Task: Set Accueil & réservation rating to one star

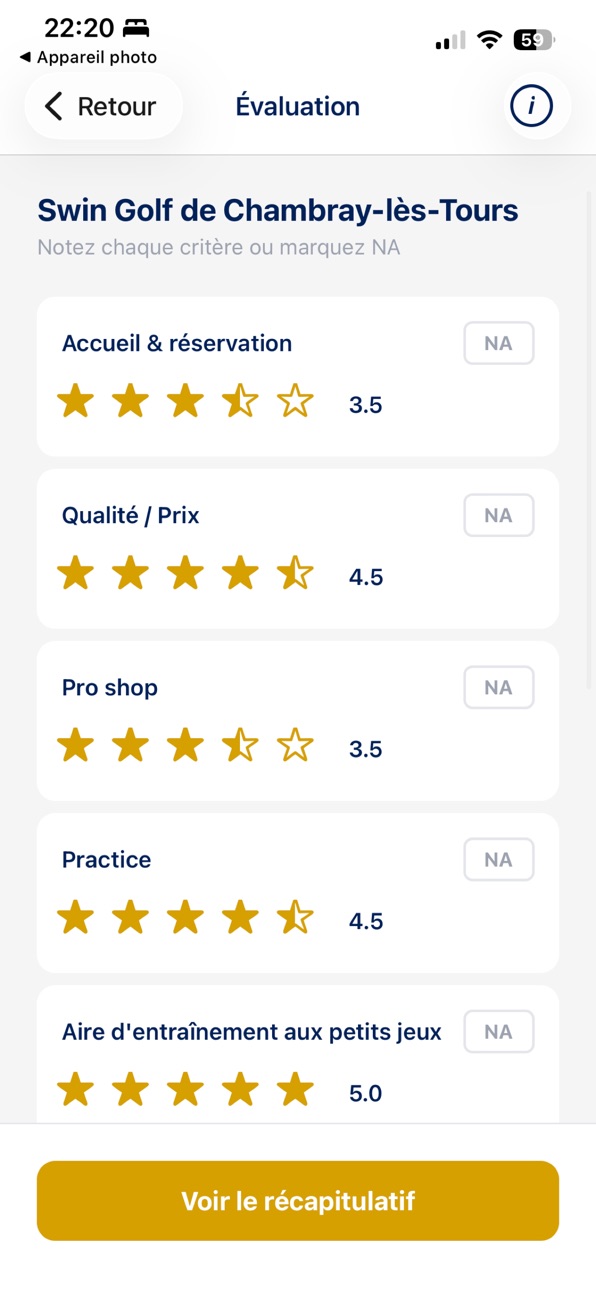Action: [75, 403]
